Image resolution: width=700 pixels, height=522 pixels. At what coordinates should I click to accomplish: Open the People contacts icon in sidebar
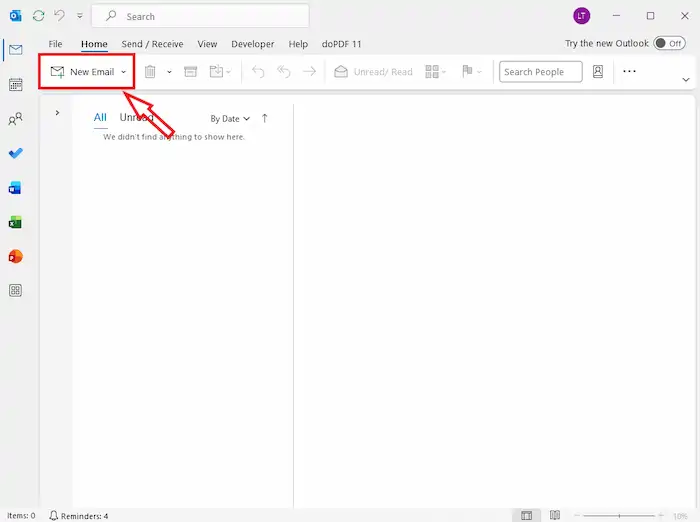(15, 120)
